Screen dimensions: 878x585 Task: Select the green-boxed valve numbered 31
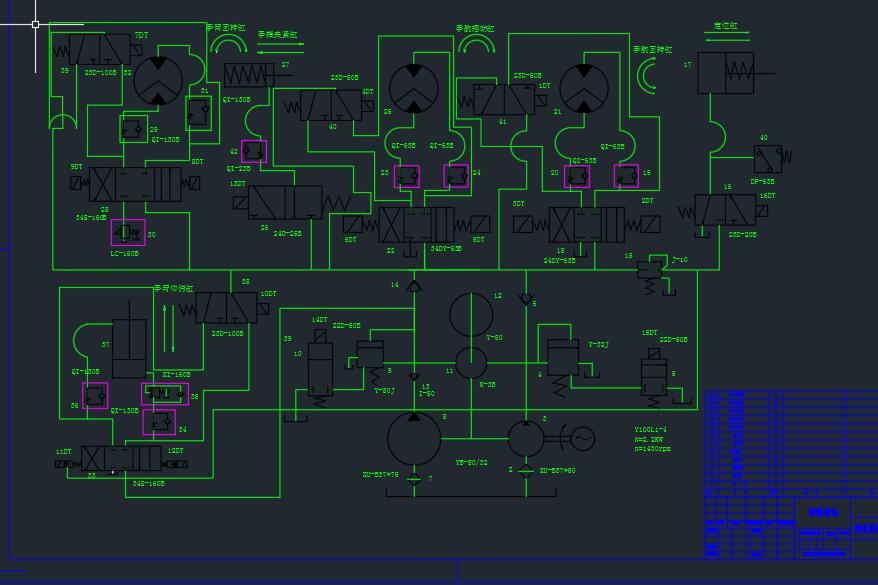[x=198, y=113]
